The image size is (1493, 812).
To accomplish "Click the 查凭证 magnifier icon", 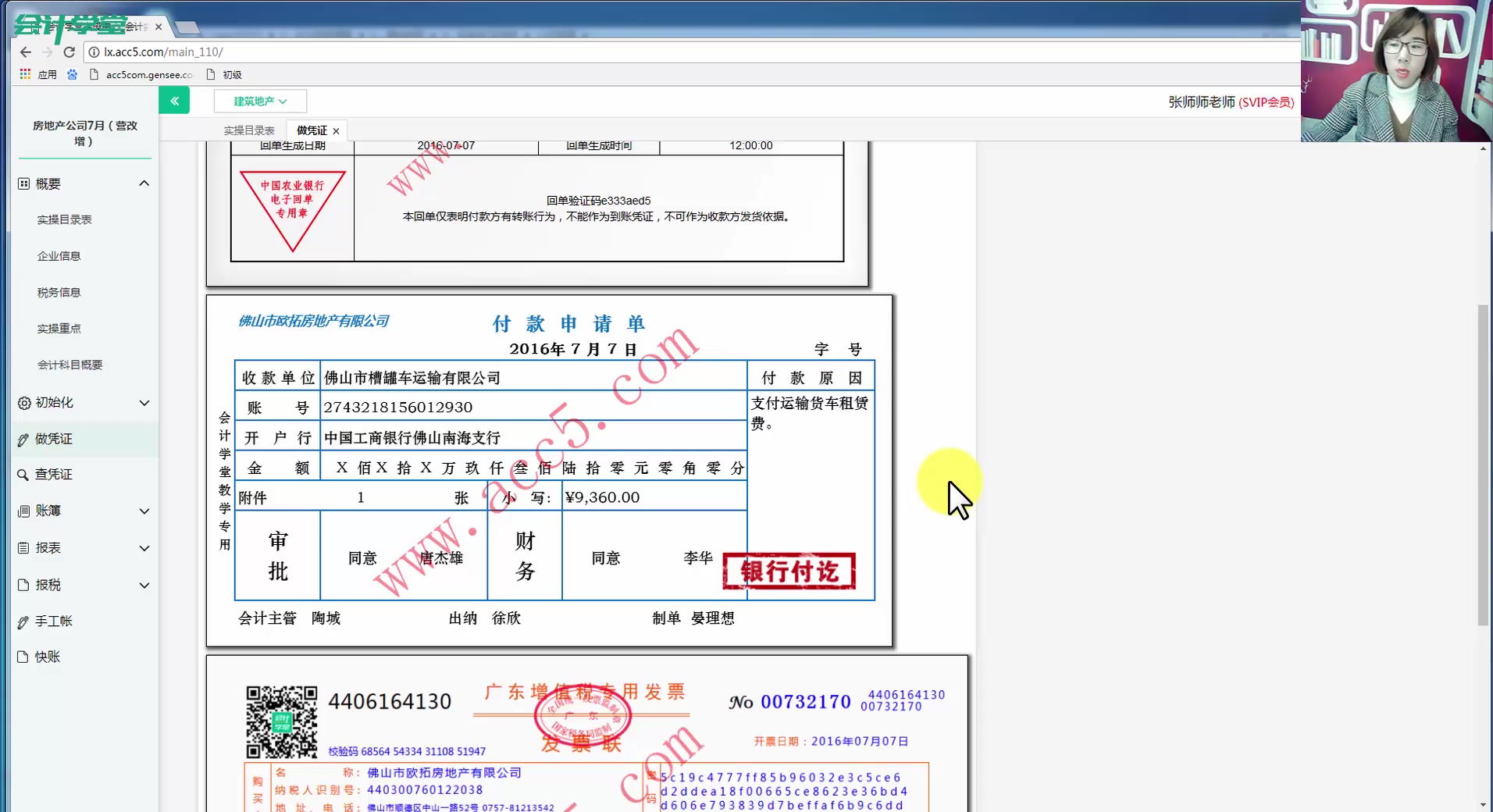I will [23, 475].
